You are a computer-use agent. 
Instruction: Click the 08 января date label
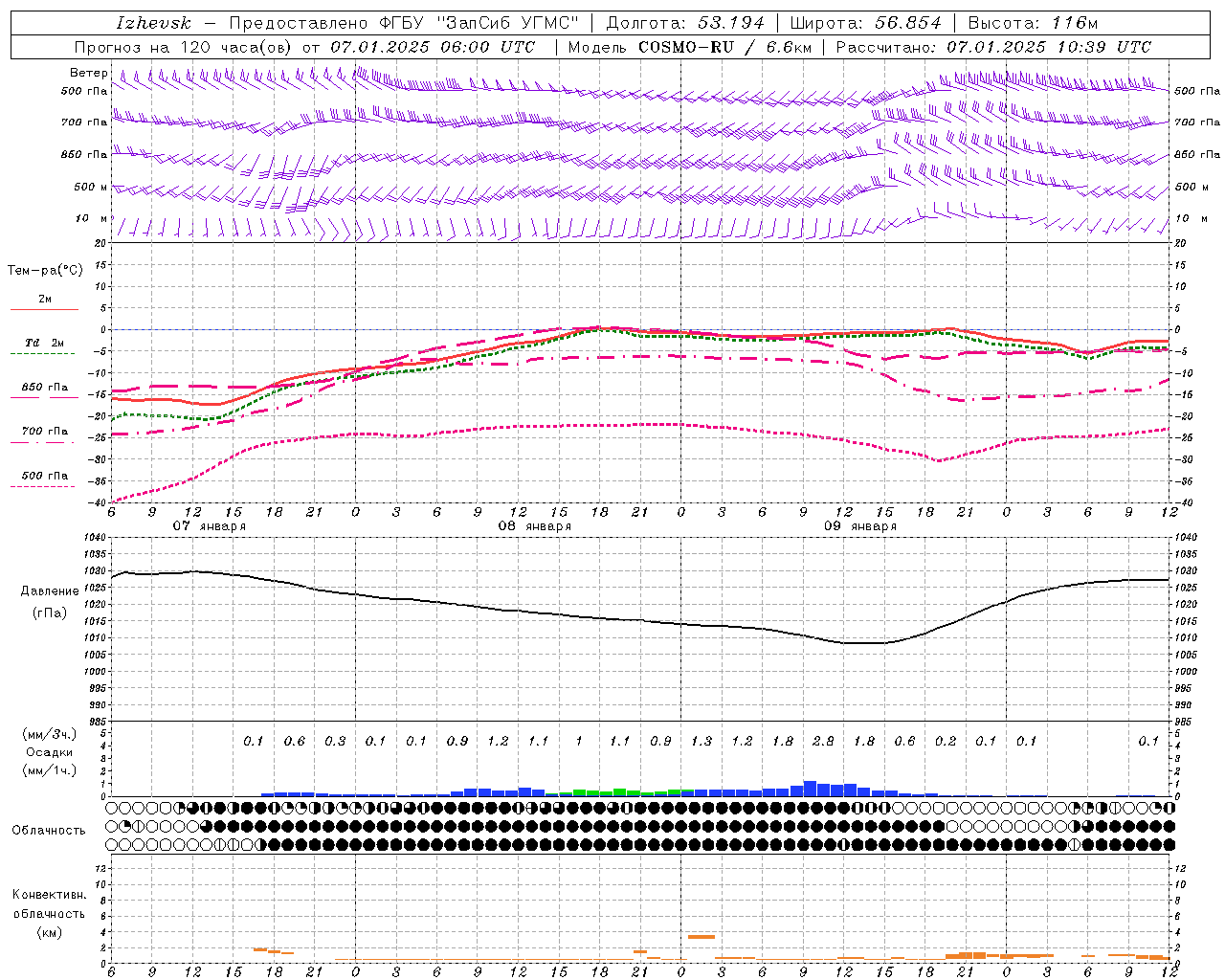pyautogui.click(x=534, y=526)
